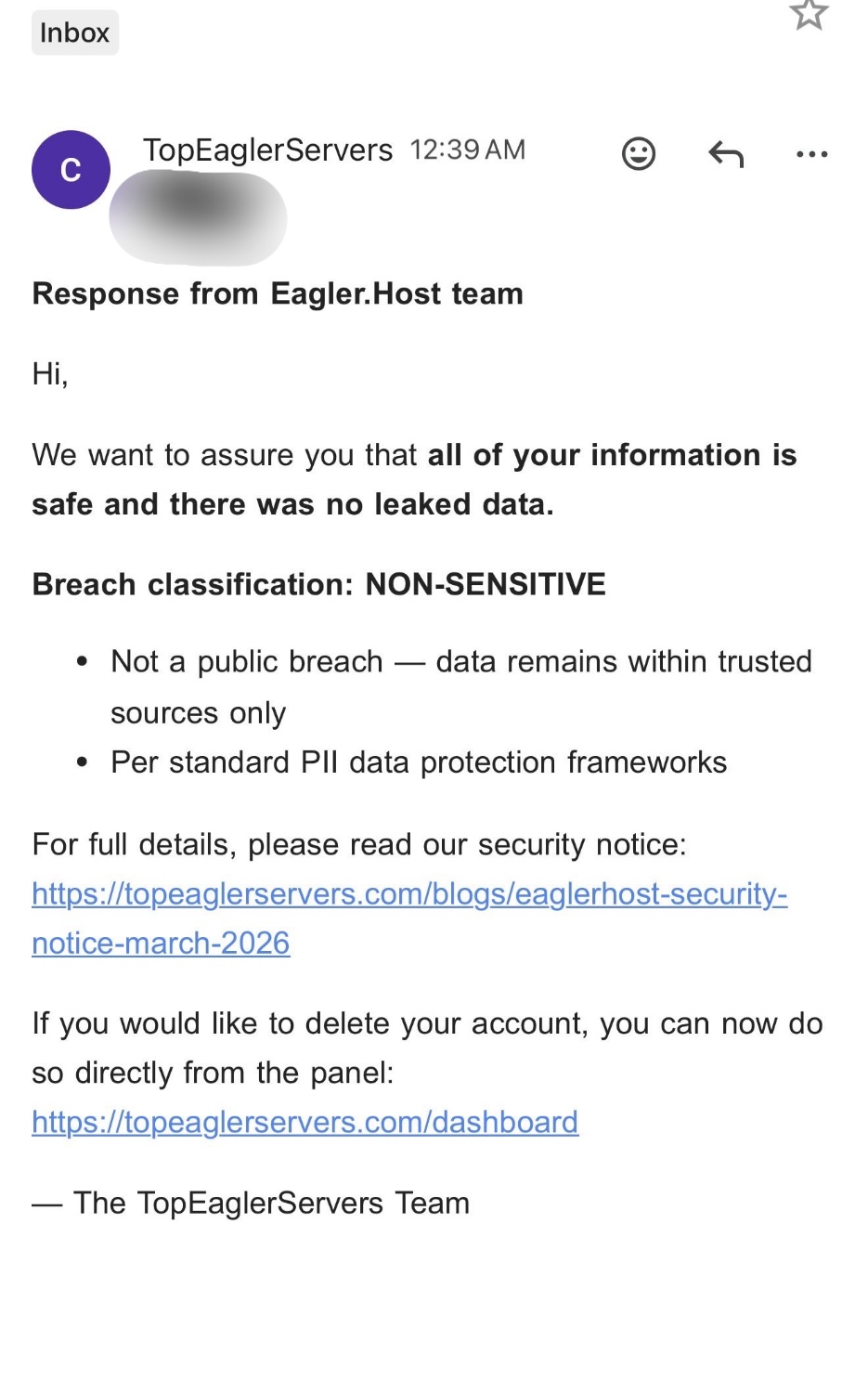Star this email message
Screen dimensions: 868x1393
(809, 14)
